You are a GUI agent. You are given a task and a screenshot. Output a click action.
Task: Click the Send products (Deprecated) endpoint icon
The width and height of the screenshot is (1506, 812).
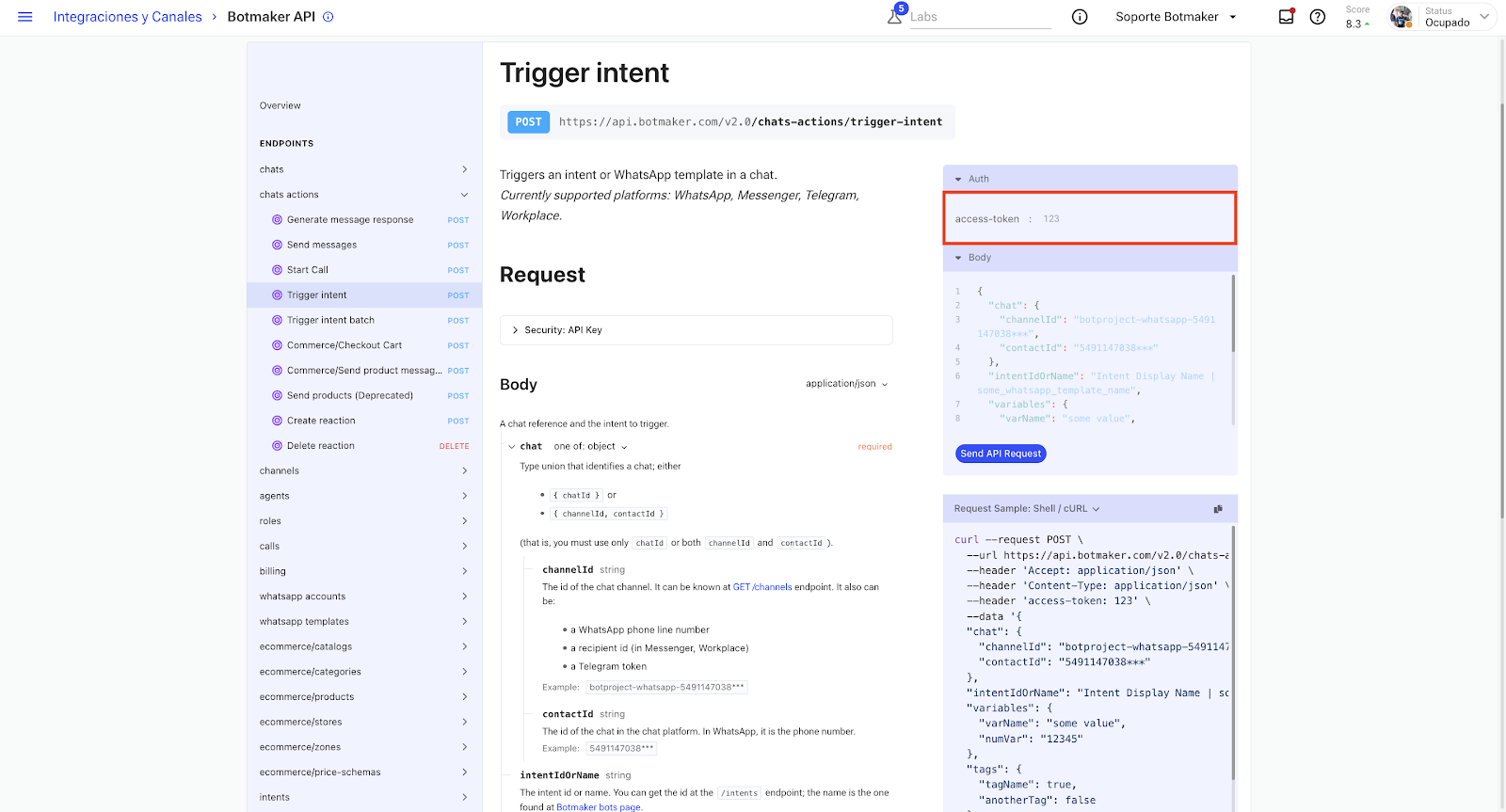[277, 395]
